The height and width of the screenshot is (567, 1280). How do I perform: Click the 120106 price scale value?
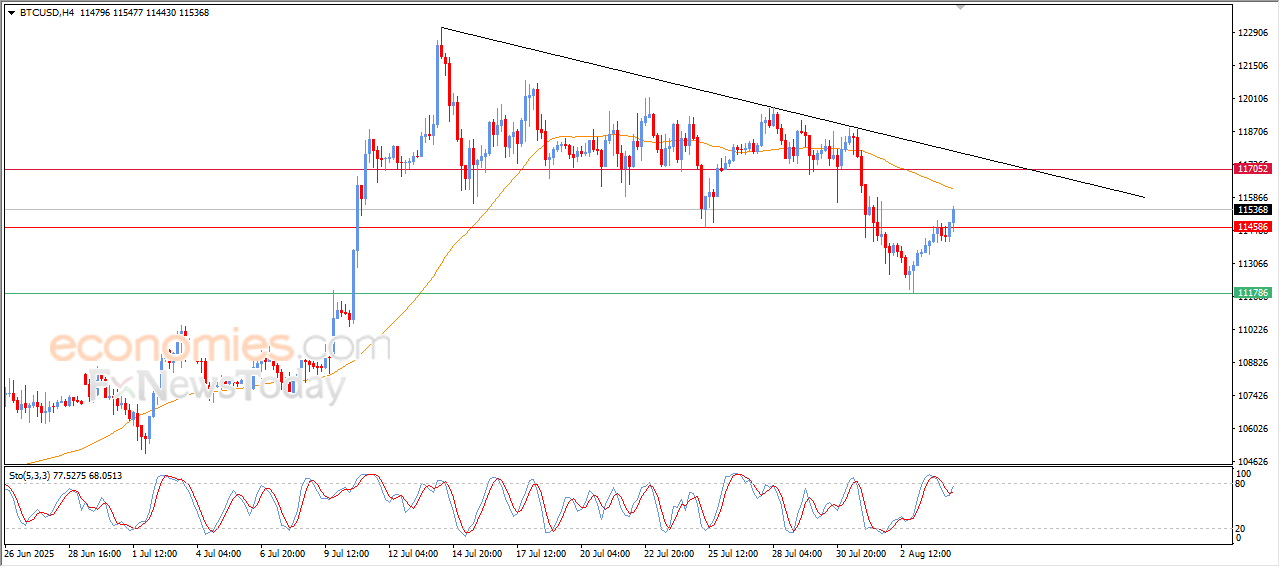(1253, 99)
